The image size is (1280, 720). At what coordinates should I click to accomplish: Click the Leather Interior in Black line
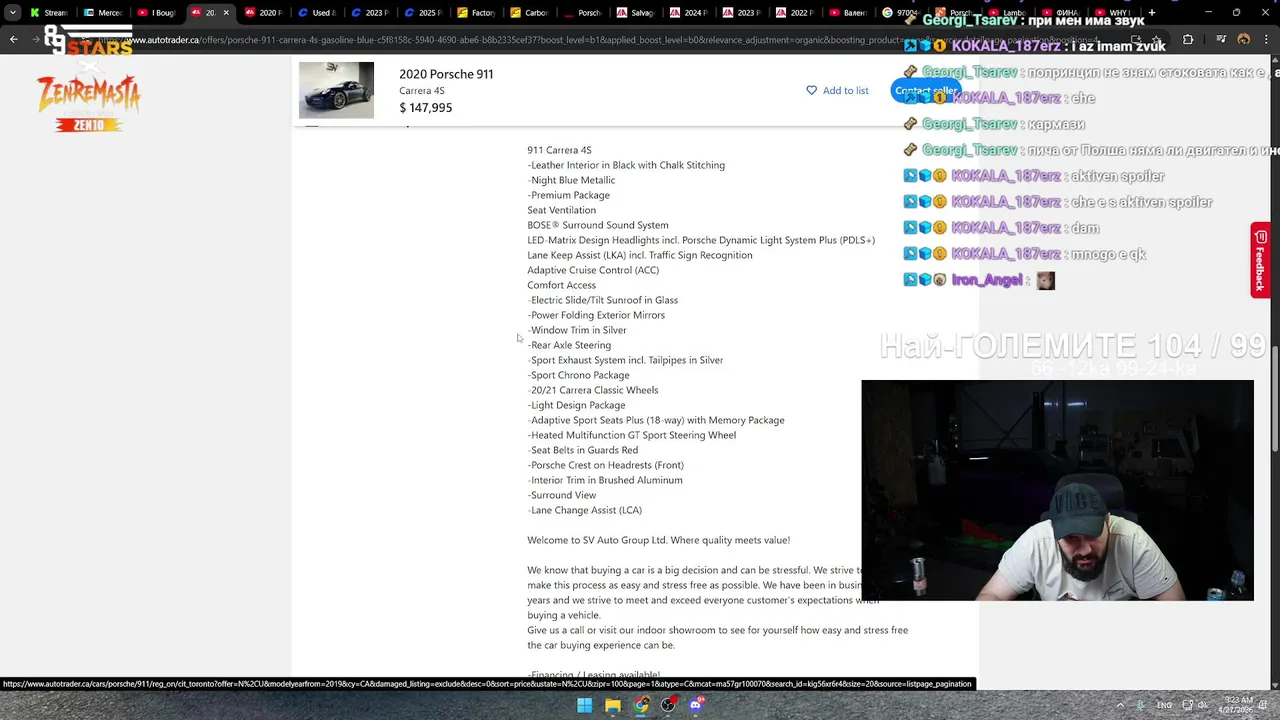pos(626,165)
